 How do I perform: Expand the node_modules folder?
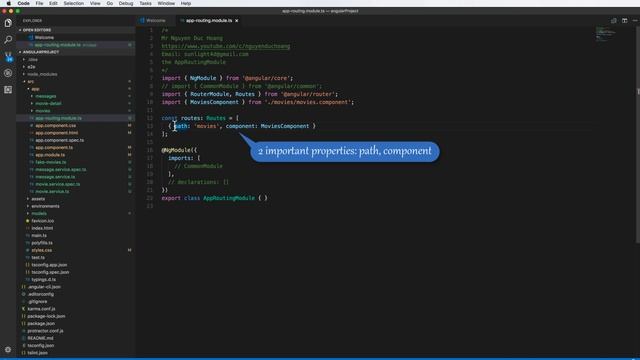pos(42,74)
